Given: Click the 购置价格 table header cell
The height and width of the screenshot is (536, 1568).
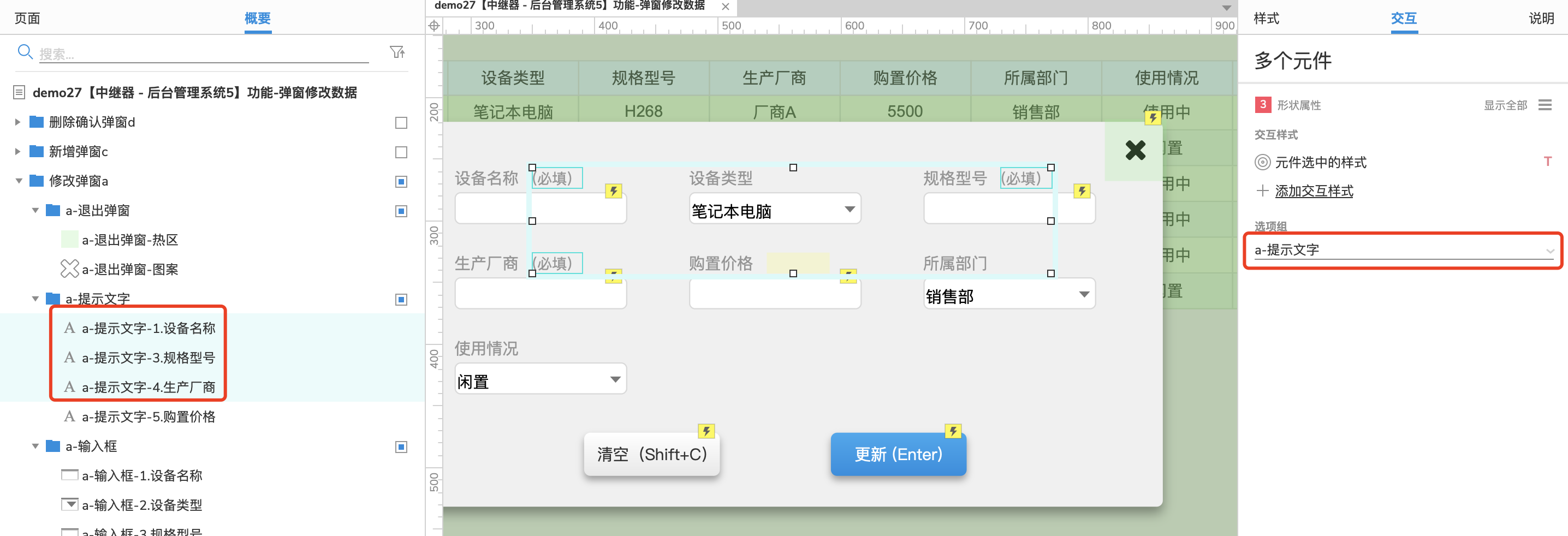Looking at the screenshot, I should [x=905, y=78].
